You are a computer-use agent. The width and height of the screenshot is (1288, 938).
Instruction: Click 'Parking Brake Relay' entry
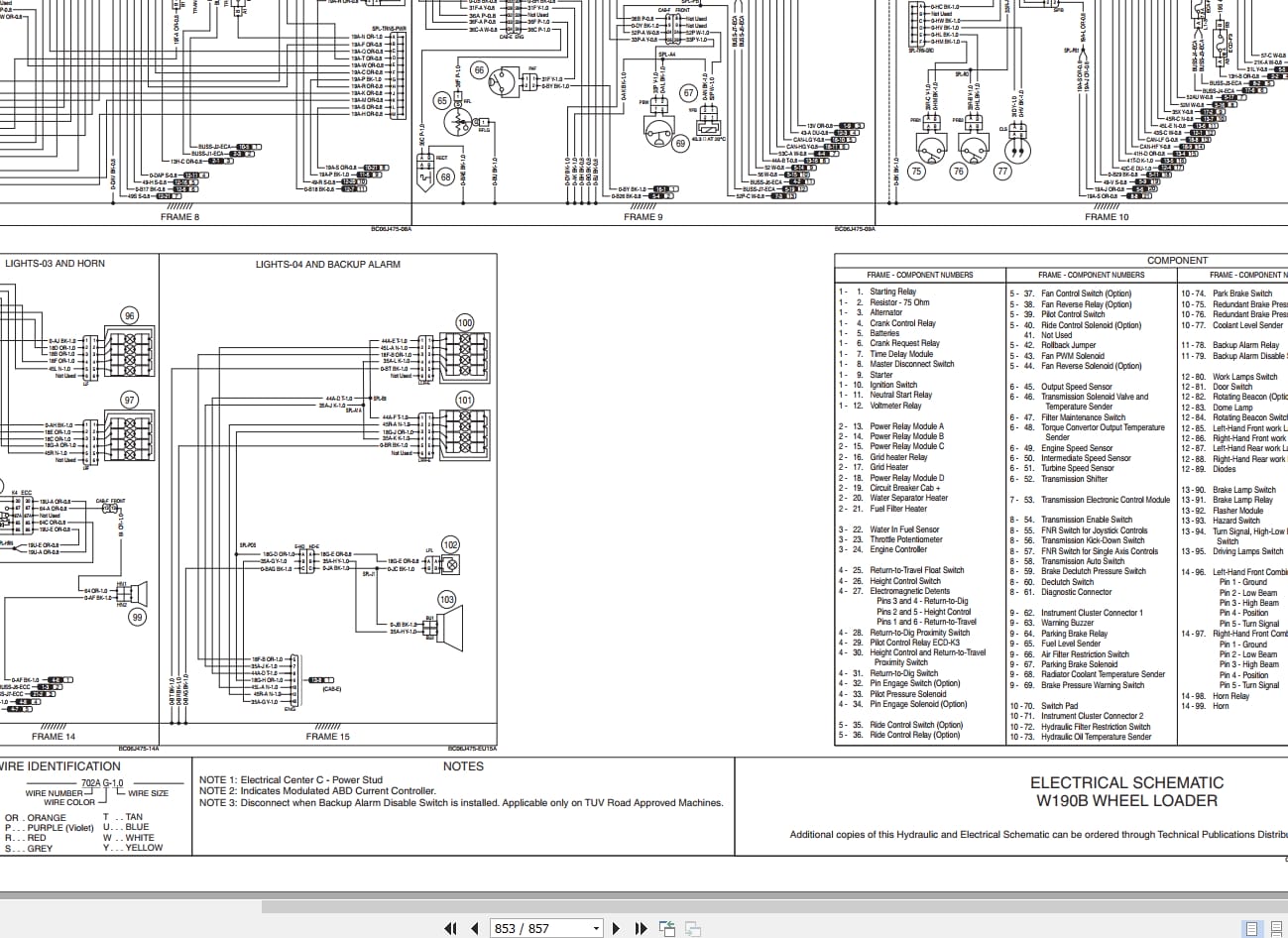point(1074,634)
